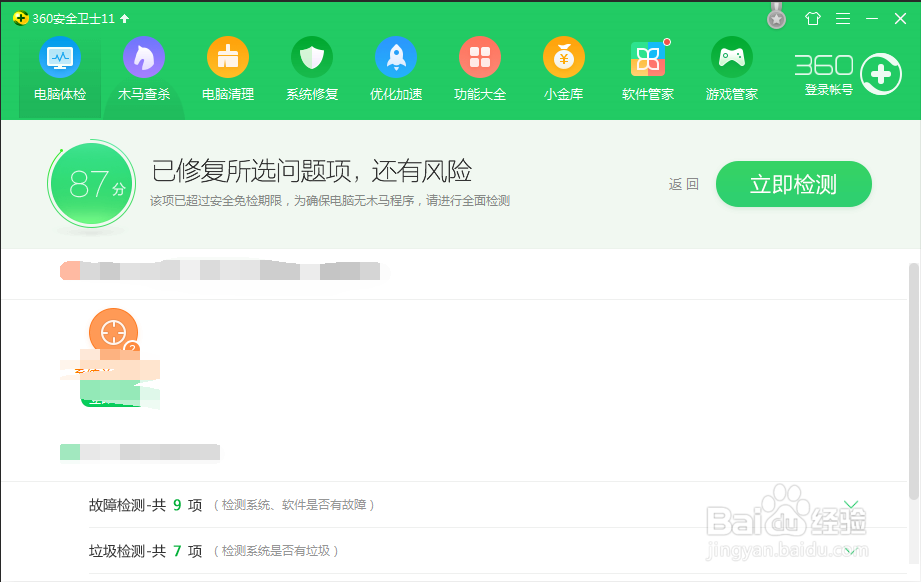This screenshot has width=921, height=582.
Task: Open the 游戏管家 gamepad icon
Action: 732,58
